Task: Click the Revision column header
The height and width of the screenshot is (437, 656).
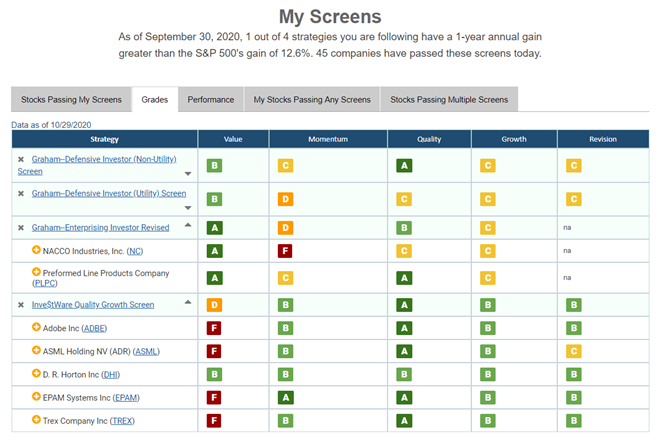Action: coord(603,139)
